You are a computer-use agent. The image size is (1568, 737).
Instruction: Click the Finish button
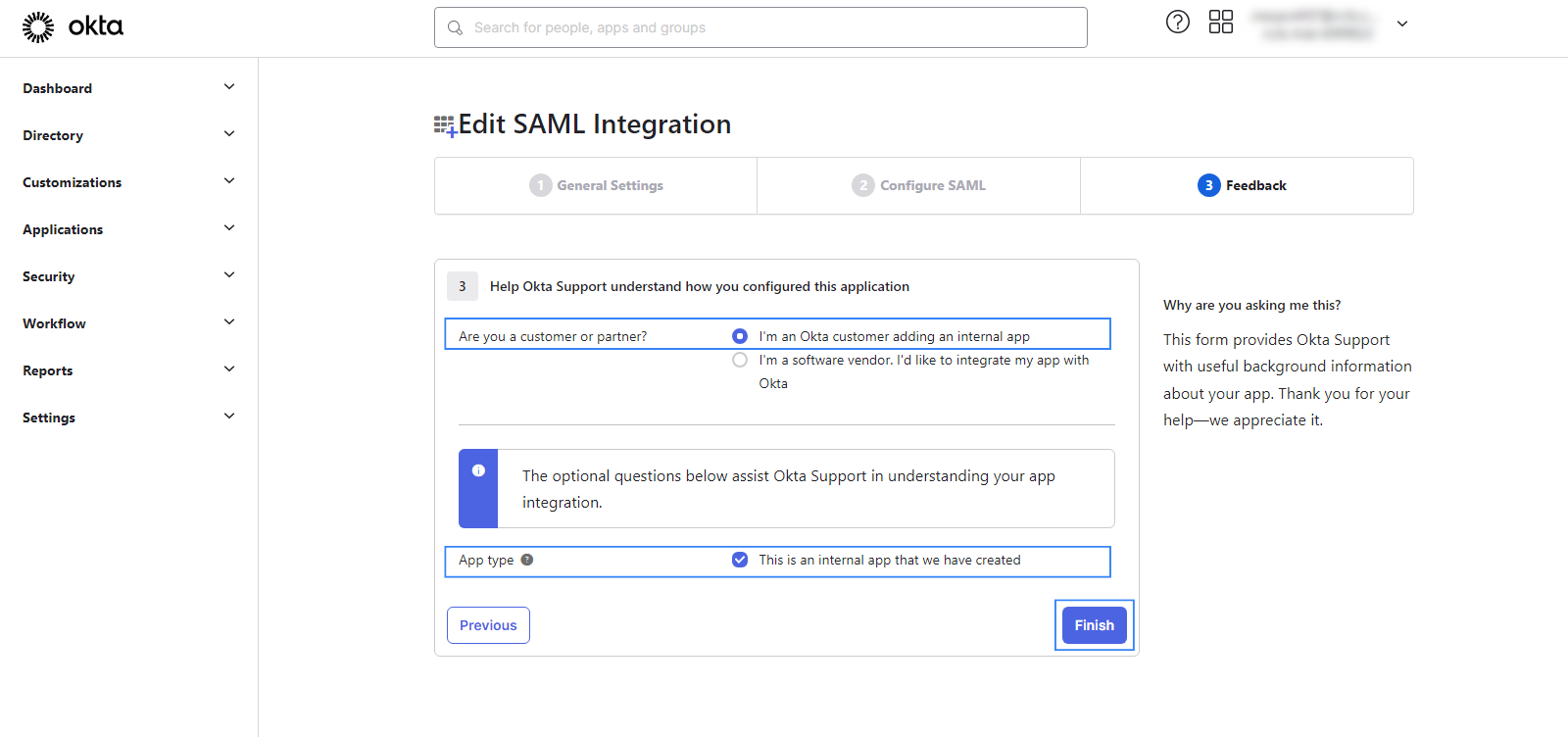1094,625
